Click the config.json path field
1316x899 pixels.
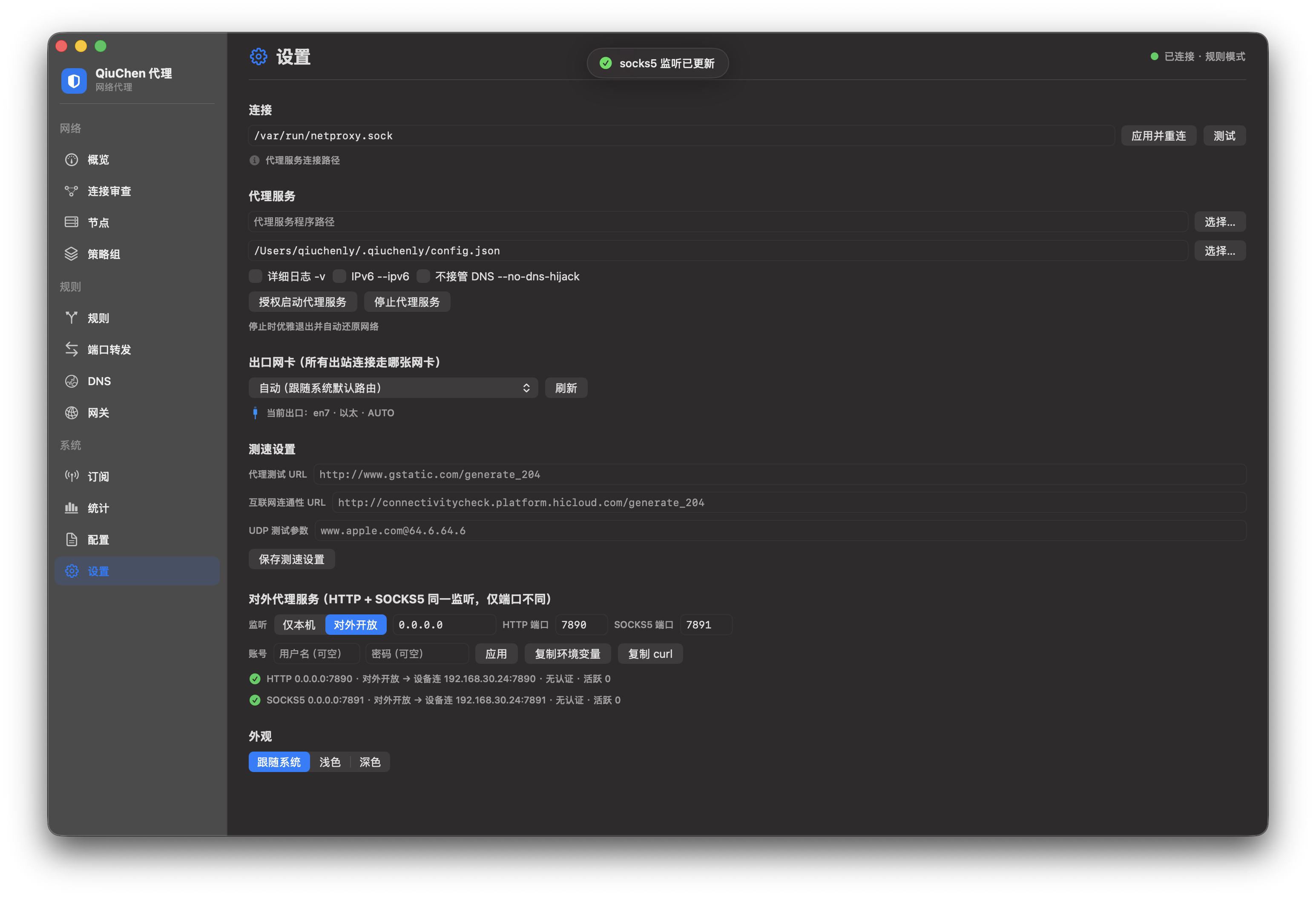tap(718, 251)
